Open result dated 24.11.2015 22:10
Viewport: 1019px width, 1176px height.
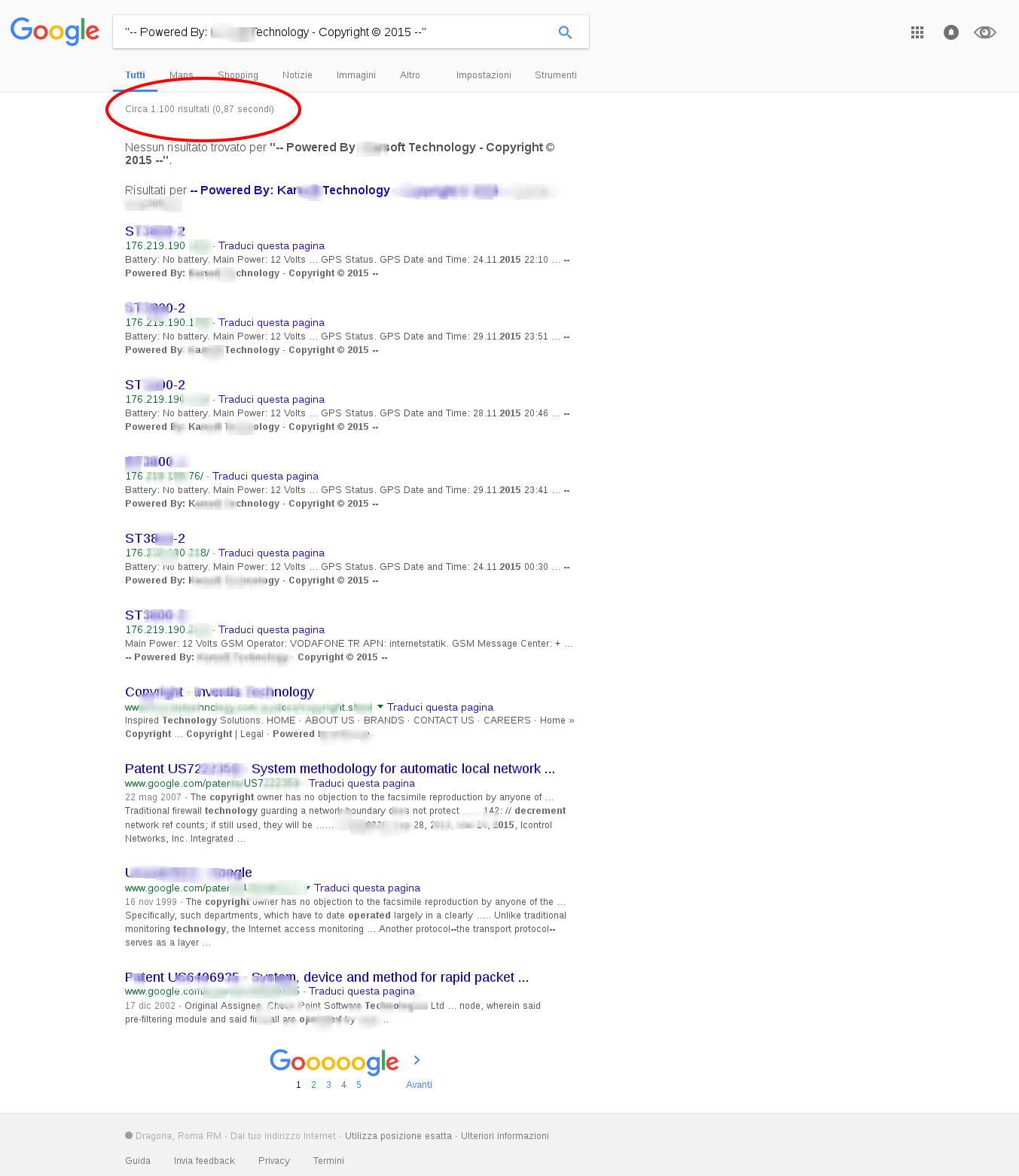[155, 231]
